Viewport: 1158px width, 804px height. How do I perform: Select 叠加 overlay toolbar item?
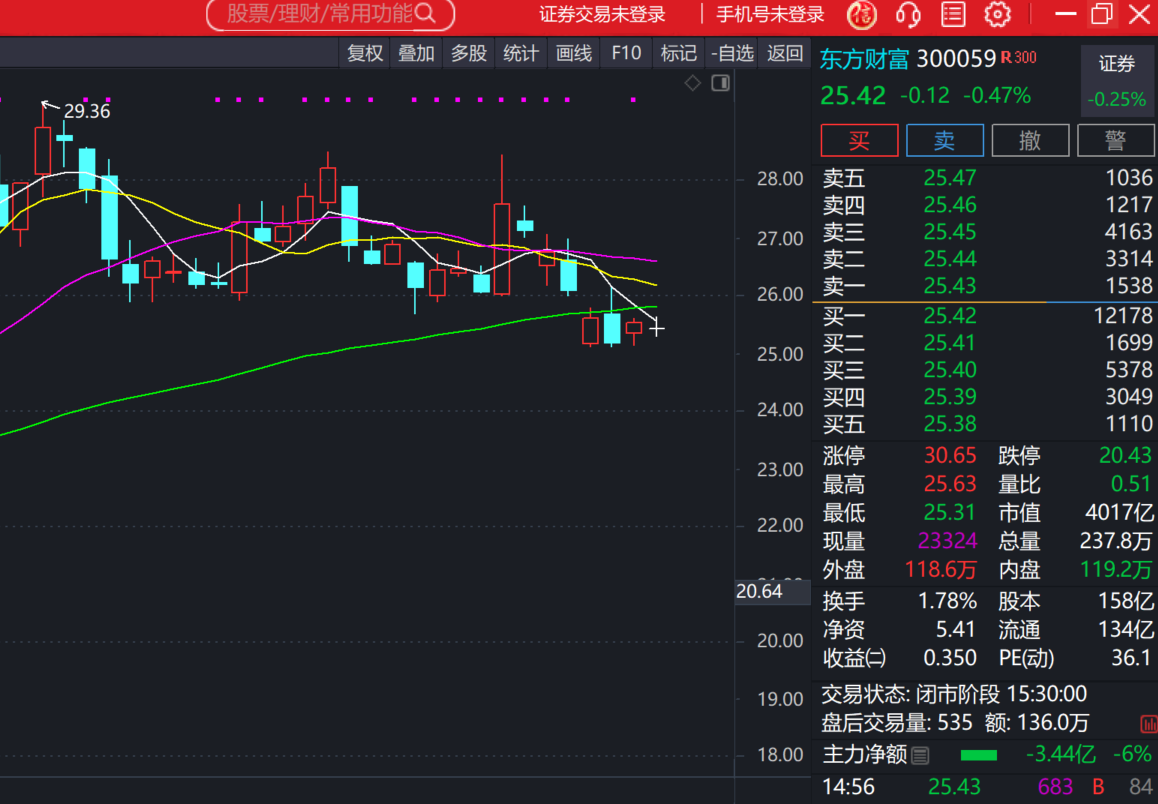[x=416, y=53]
